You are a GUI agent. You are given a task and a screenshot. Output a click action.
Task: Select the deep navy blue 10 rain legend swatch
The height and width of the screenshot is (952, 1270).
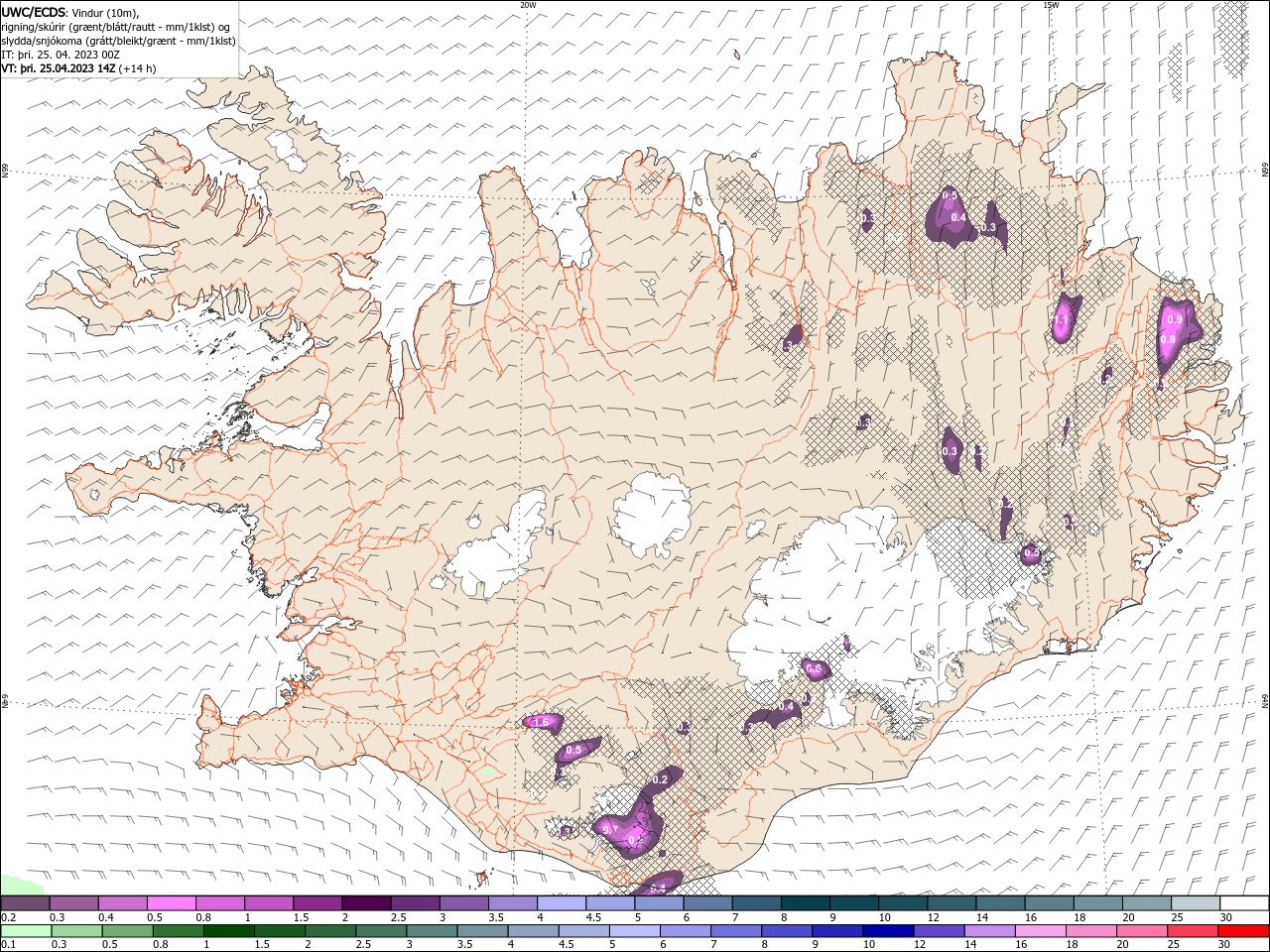[886, 931]
